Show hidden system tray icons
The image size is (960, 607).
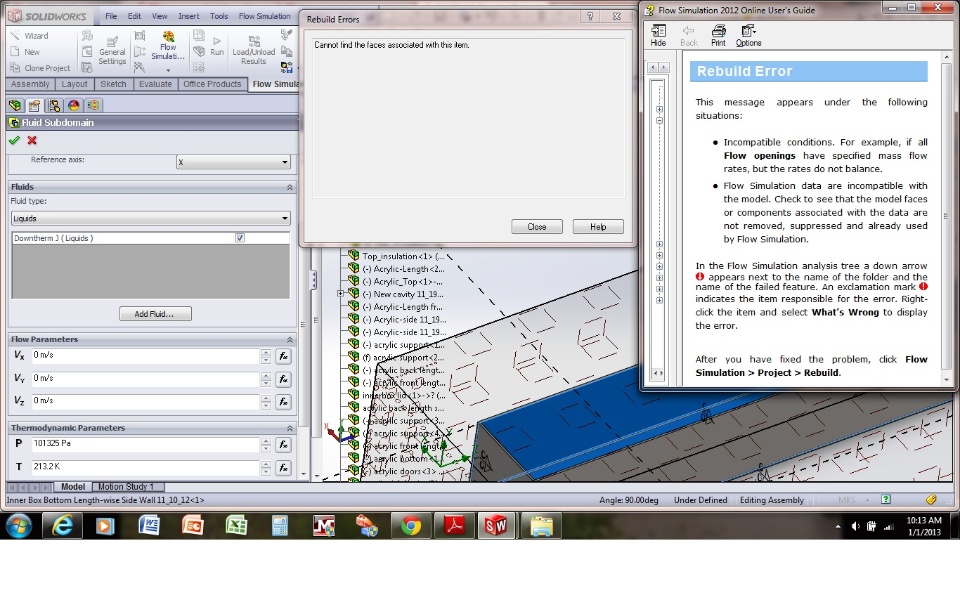[838, 527]
